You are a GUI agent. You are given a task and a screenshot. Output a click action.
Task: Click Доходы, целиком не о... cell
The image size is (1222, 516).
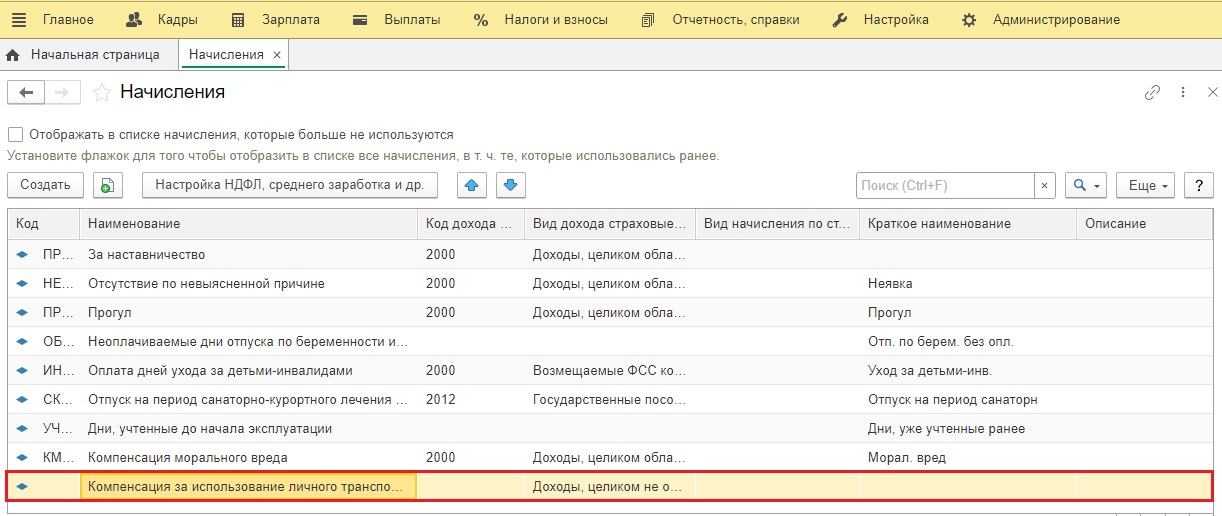point(610,487)
